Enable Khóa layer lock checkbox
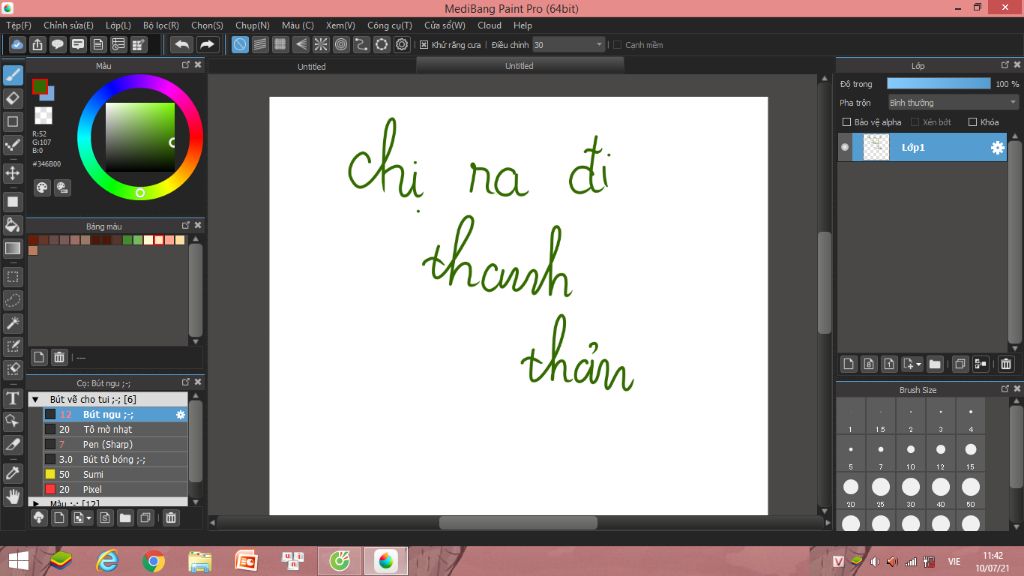1024x576 pixels. (972, 122)
